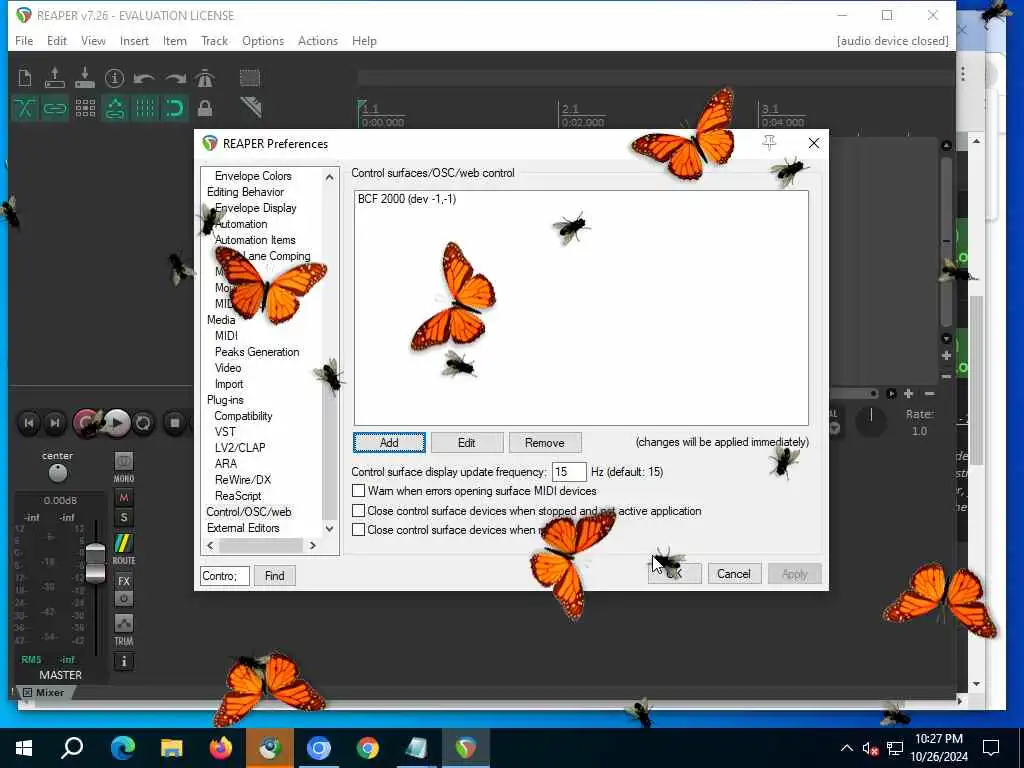Viewport: 1024px width, 768px height.
Task: Click the Play transport button
Action: point(117,423)
